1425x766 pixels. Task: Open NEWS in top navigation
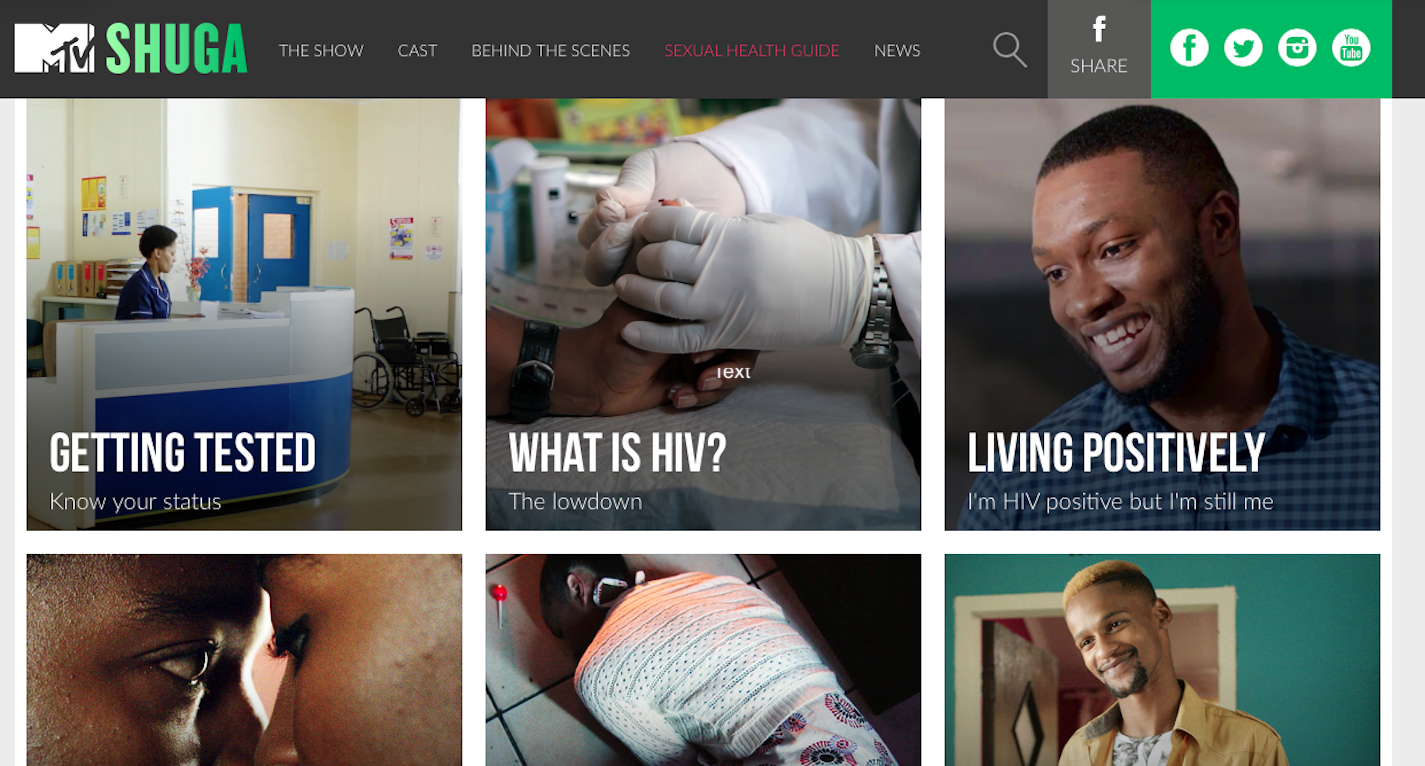[x=897, y=50]
